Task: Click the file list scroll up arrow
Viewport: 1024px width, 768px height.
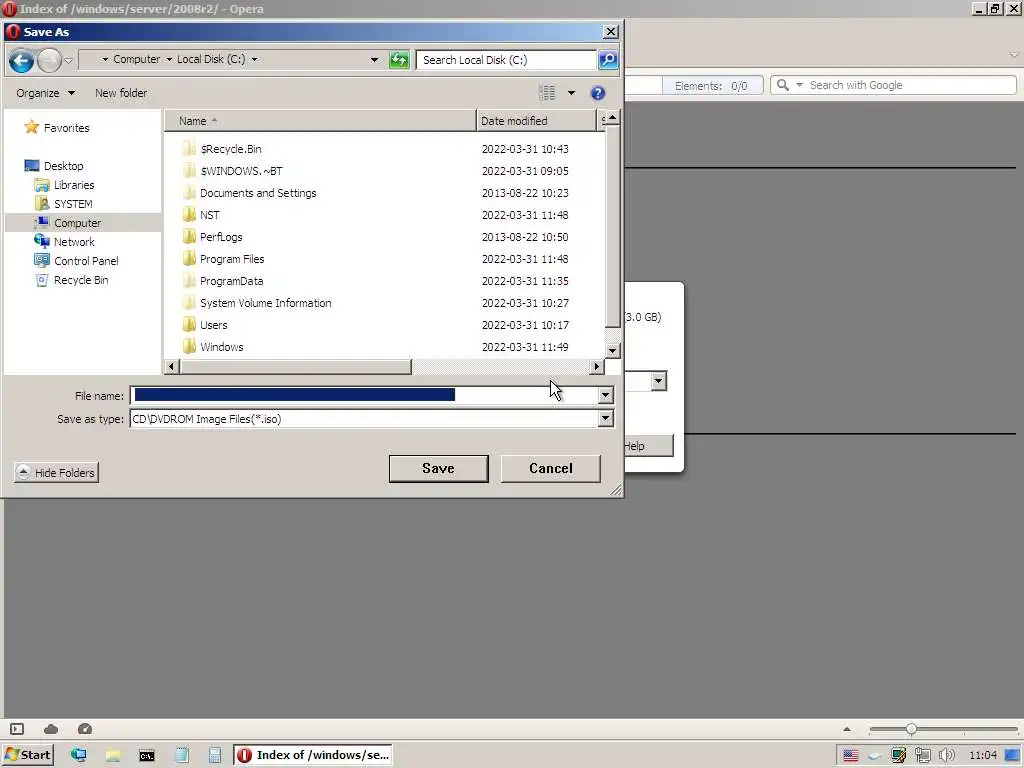Action: pos(613,118)
